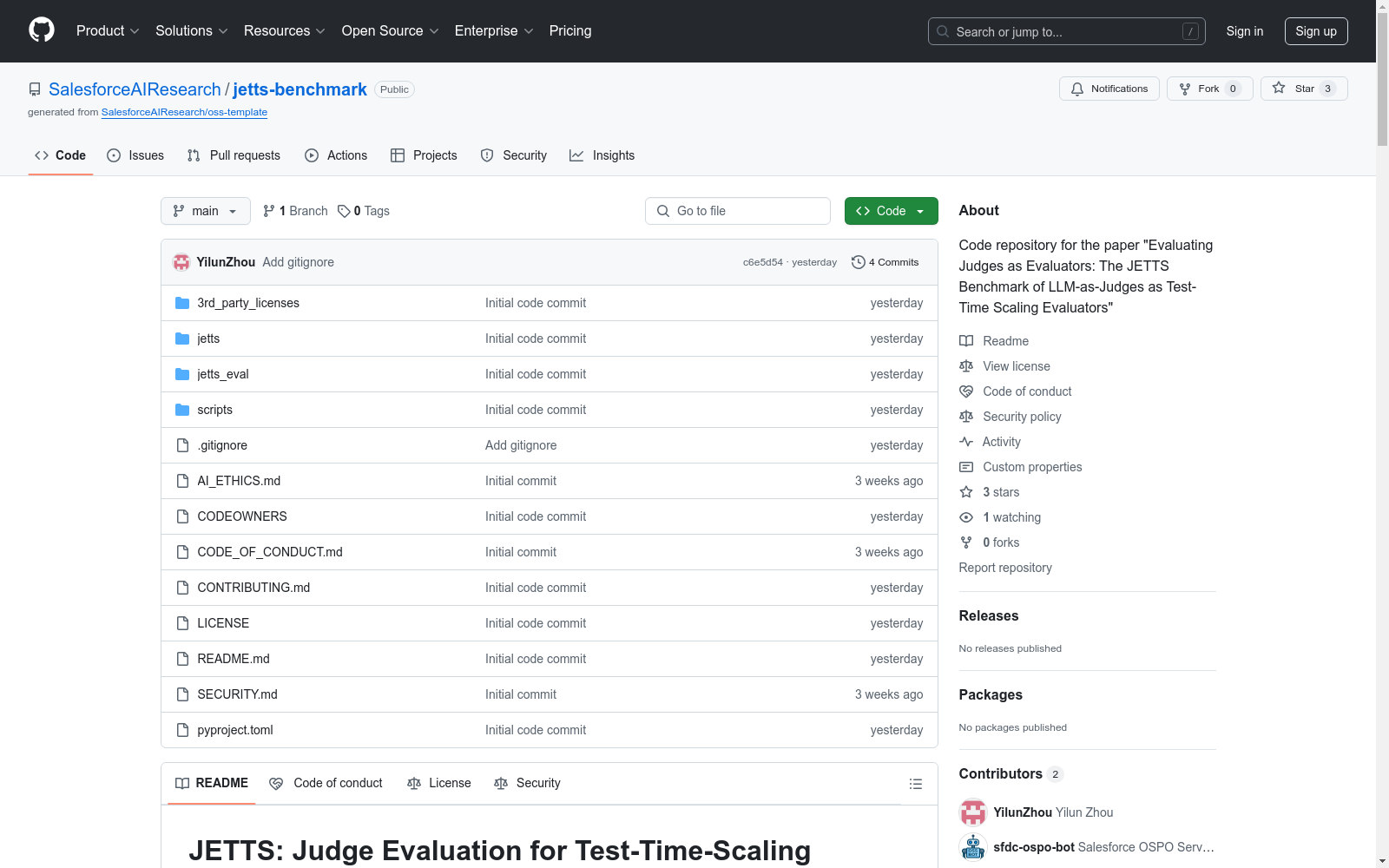Expand the Enterprise menu
The height and width of the screenshot is (868, 1389).
point(494,30)
